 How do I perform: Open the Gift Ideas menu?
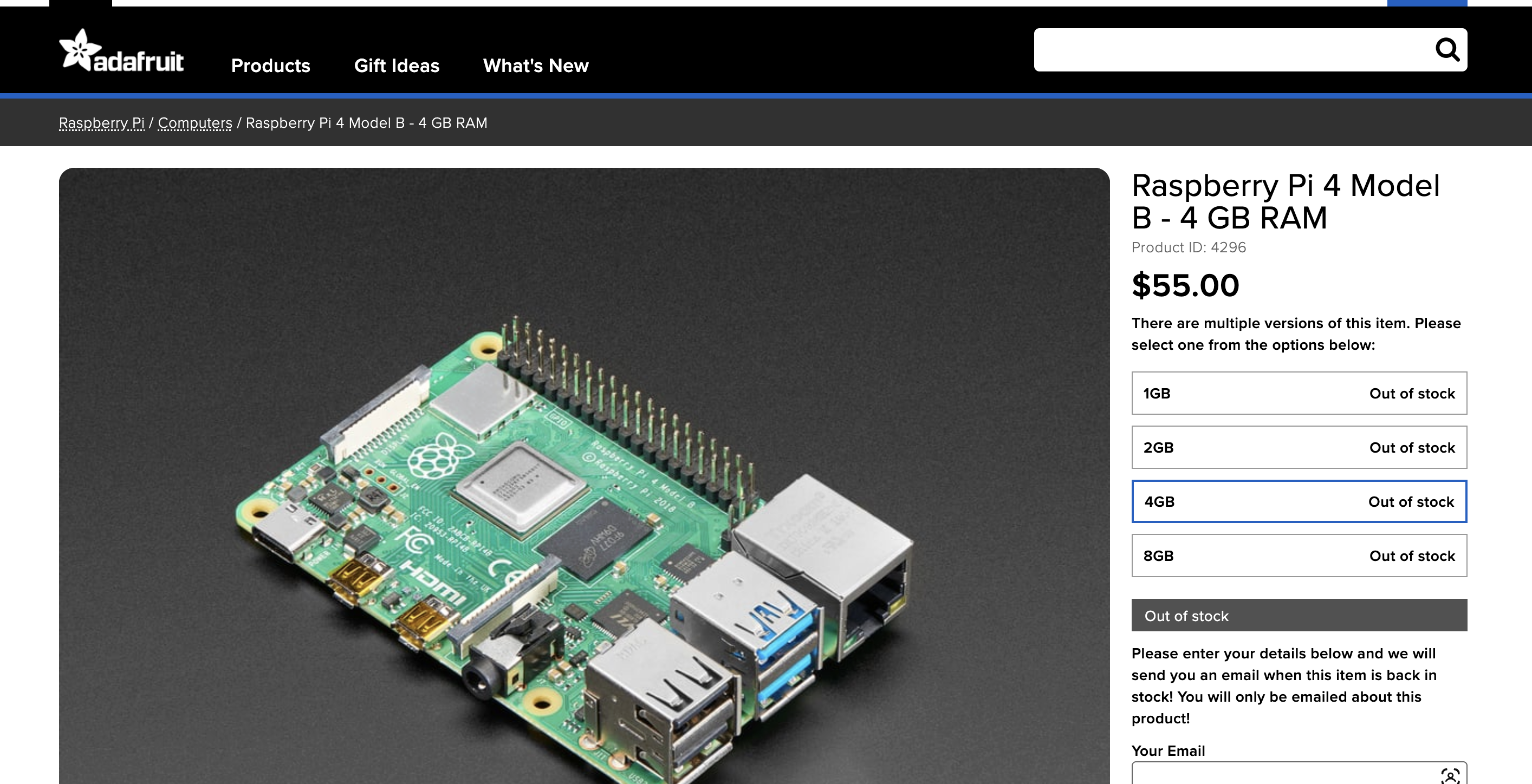(397, 66)
